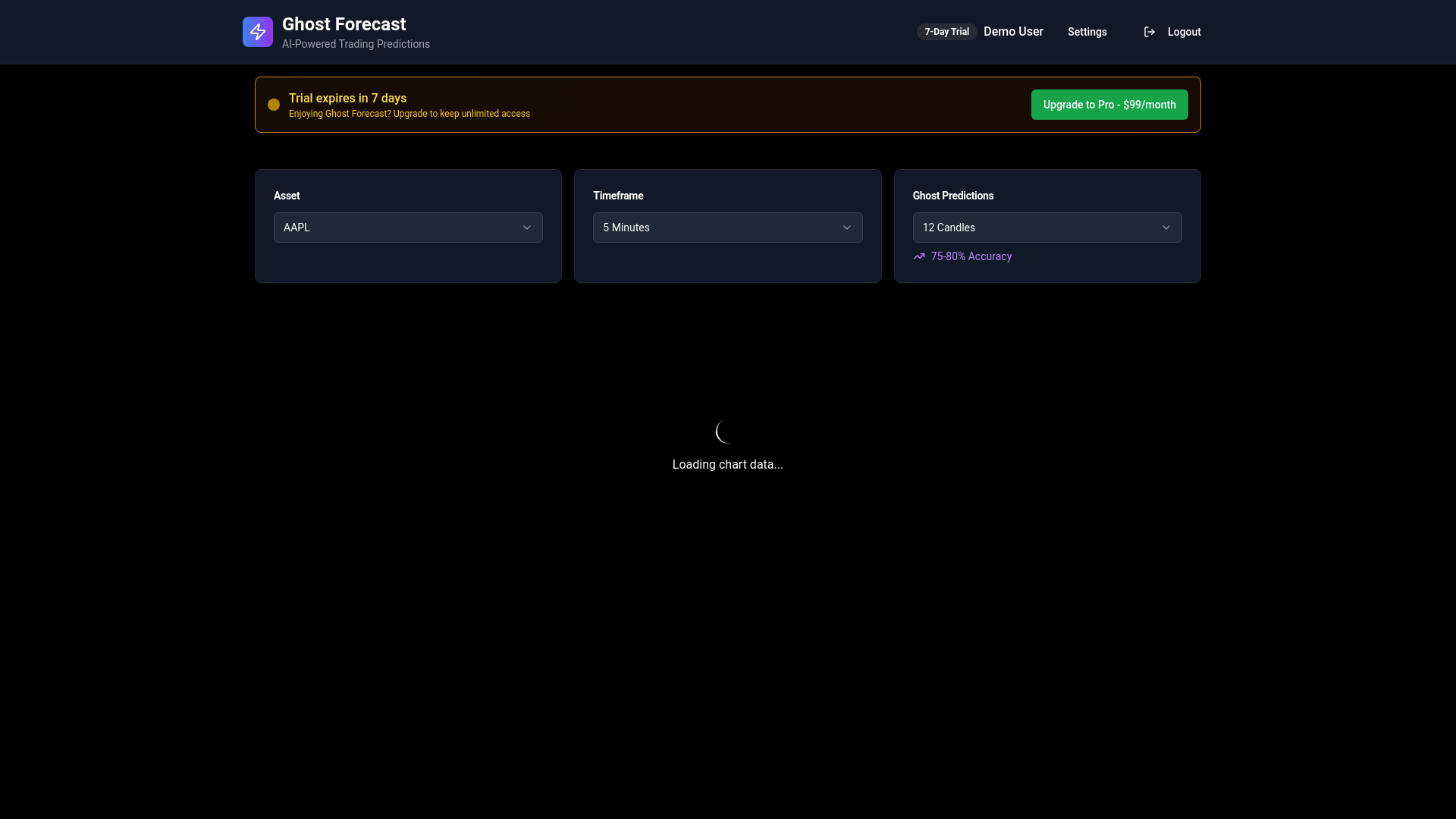Click the Ghost Predictions field label

(953, 196)
